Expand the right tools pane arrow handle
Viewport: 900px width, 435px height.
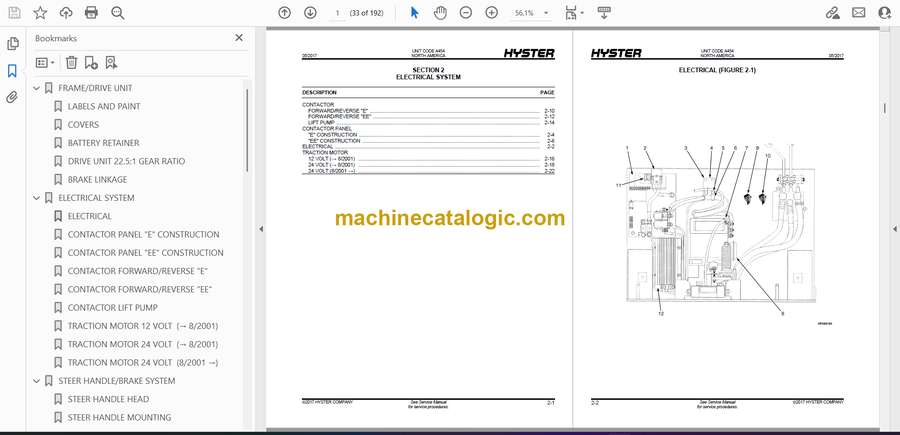[x=895, y=229]
